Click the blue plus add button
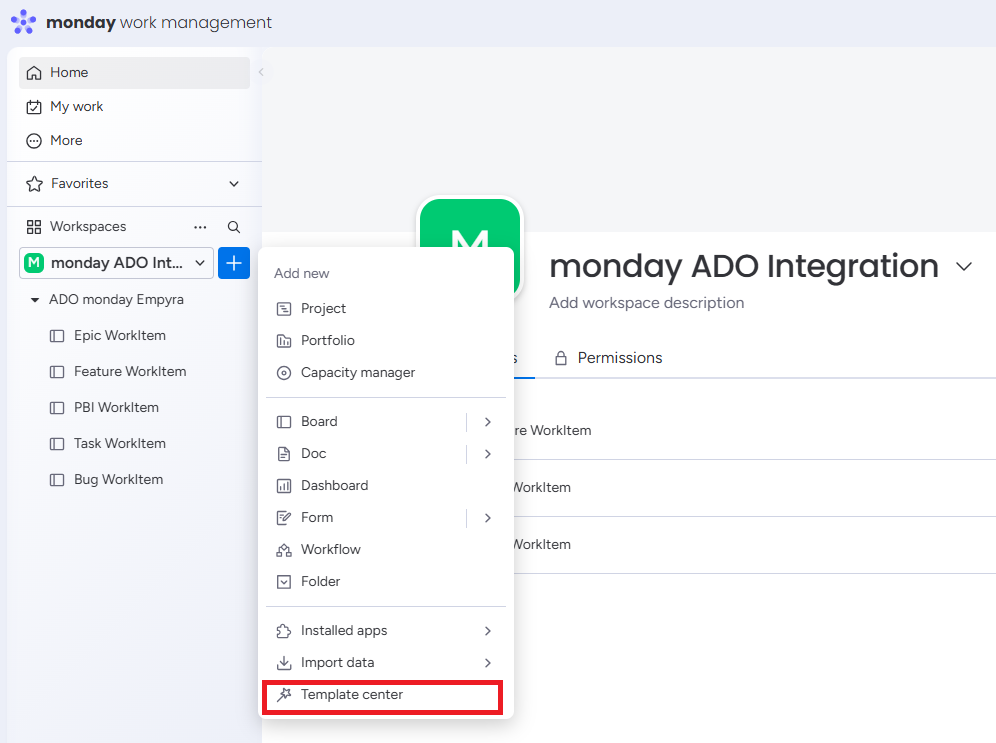This screenshot has height=743, width=996. click(234, 263)
